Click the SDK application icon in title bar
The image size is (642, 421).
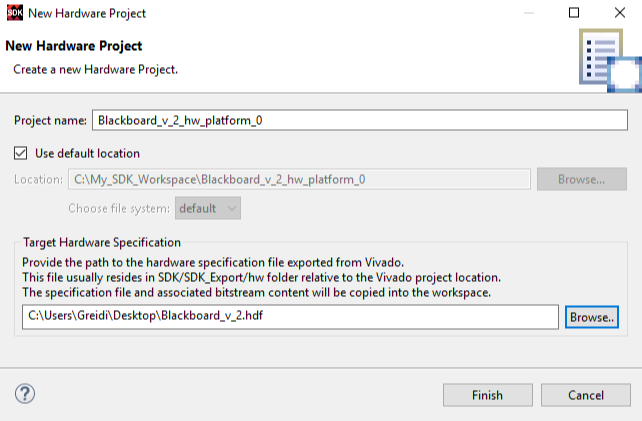(14, 13)
